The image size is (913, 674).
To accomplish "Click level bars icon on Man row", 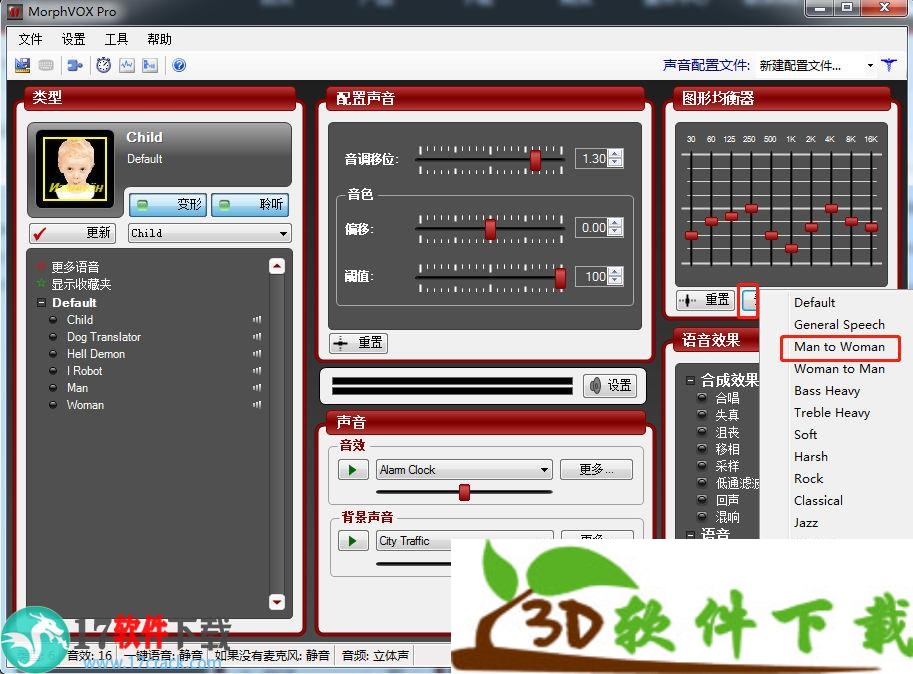I will (257, 387).
